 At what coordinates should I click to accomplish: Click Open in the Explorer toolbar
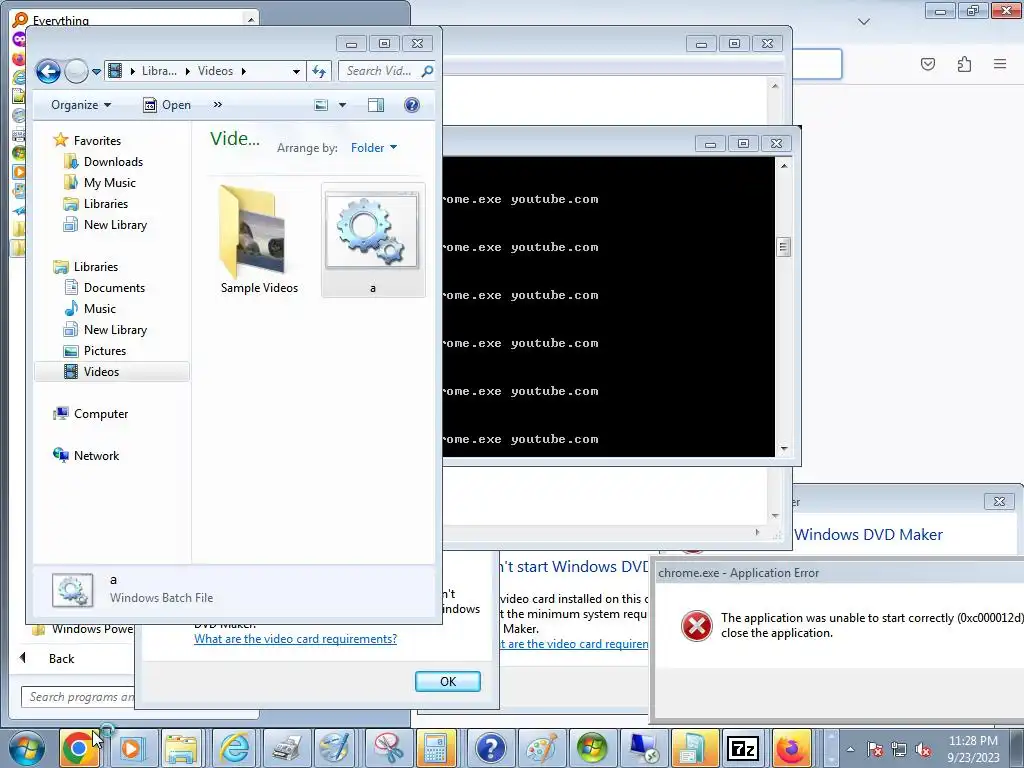point(167,105)
